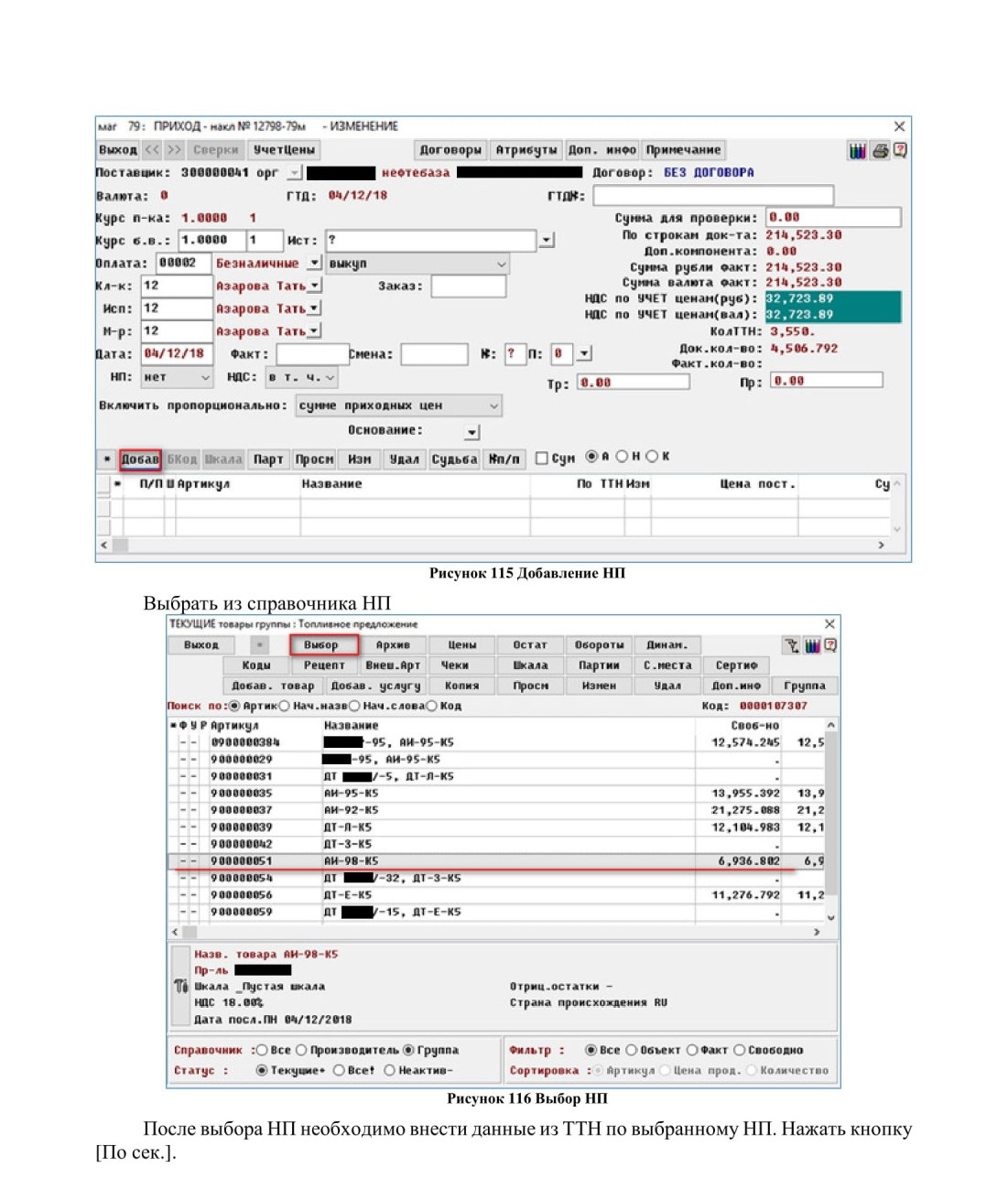The width and height of the screenshot is (1008, 1189).
Task: Click the УчетЦены button
Action: click(x=283, y=150)
